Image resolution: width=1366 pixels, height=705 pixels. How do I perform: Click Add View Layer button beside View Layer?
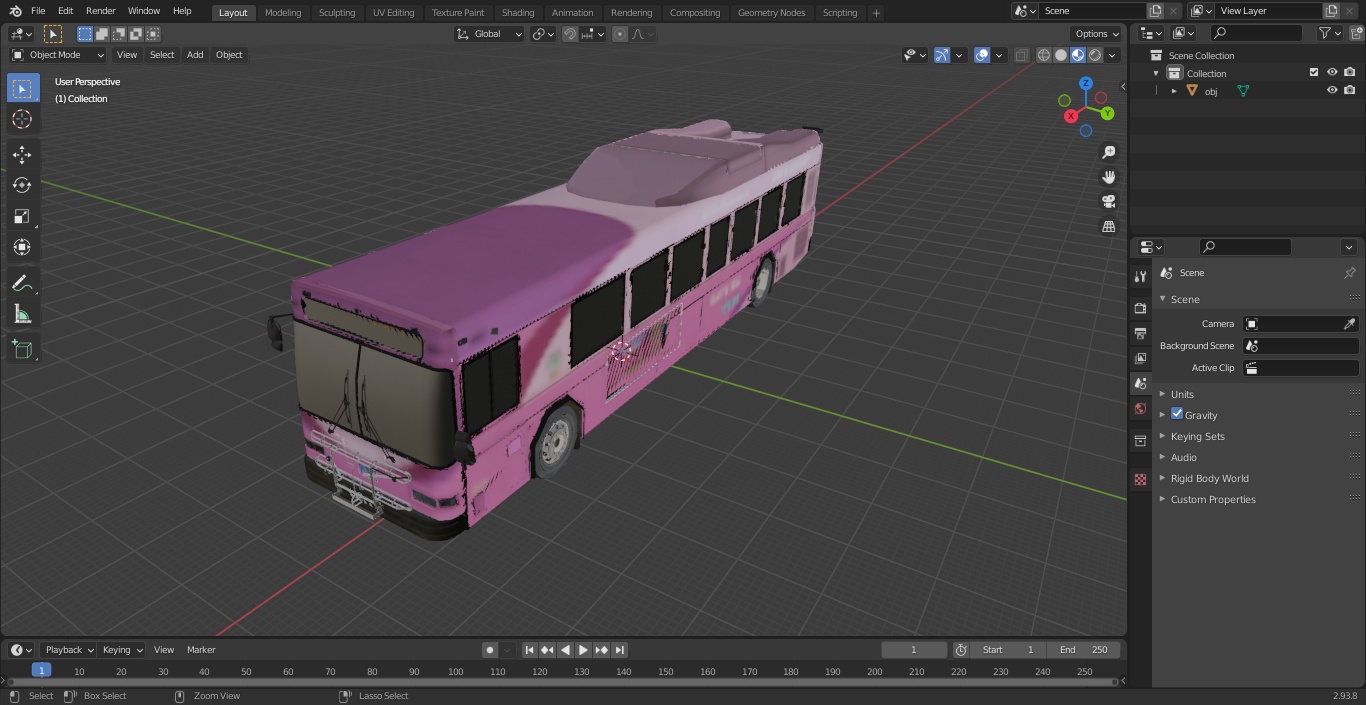[1331, 11]
